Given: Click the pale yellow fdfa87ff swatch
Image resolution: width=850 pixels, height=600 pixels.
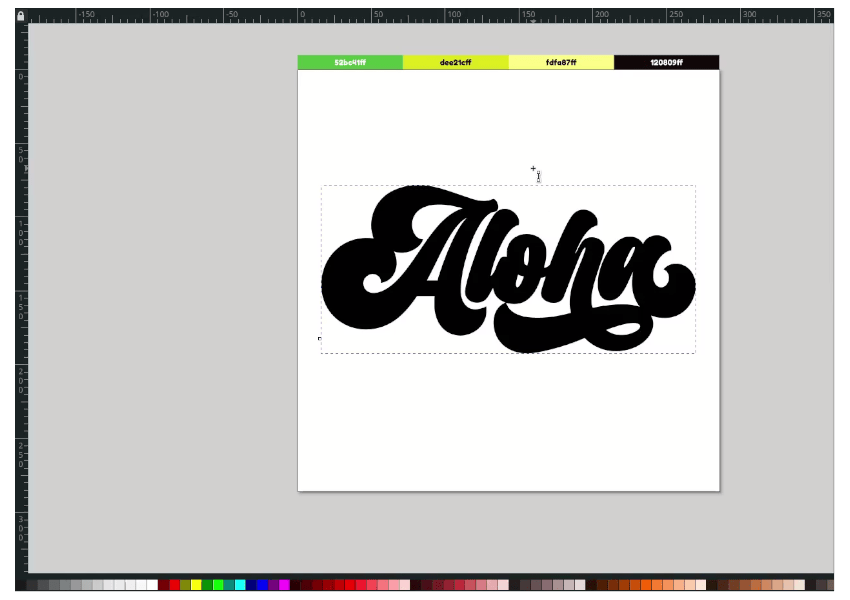Looking at the screenshot, I should coord(561,62).
